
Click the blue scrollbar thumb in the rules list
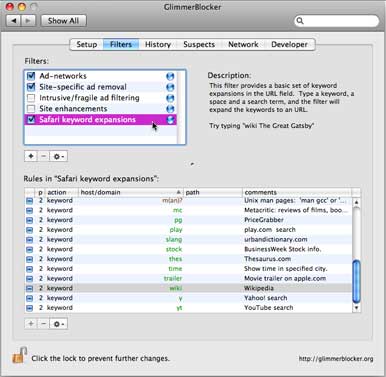356,281
